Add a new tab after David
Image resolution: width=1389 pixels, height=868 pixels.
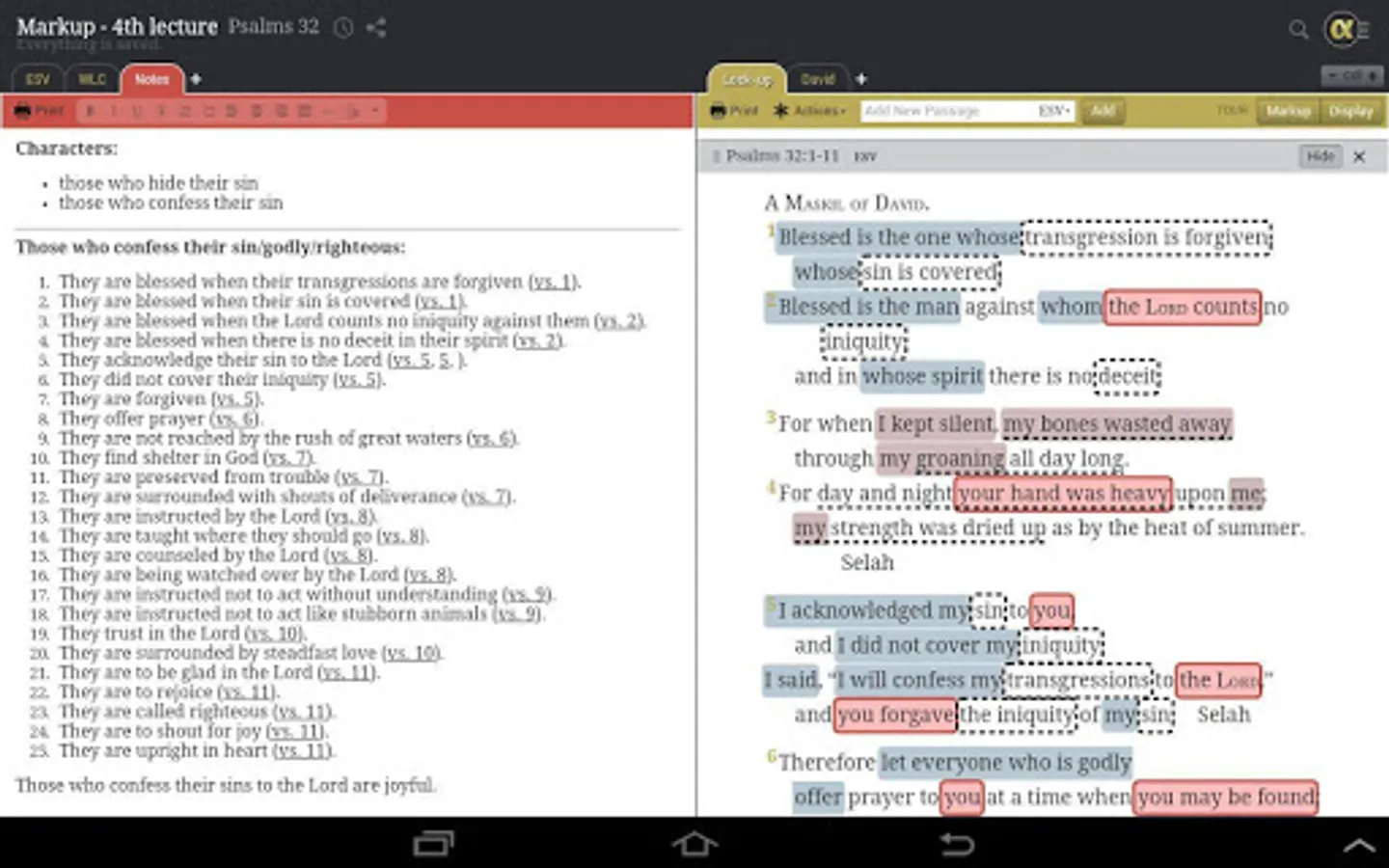[x=861, y=79]
